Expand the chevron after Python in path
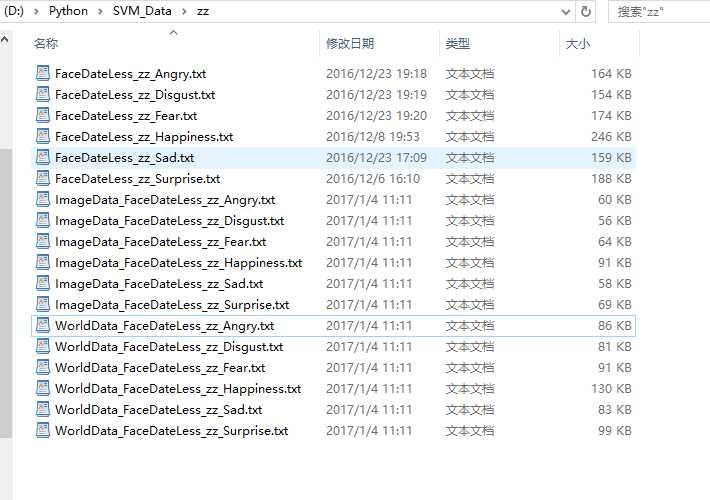The height and width of the screenshot is (500, 710). coord(100,11)
